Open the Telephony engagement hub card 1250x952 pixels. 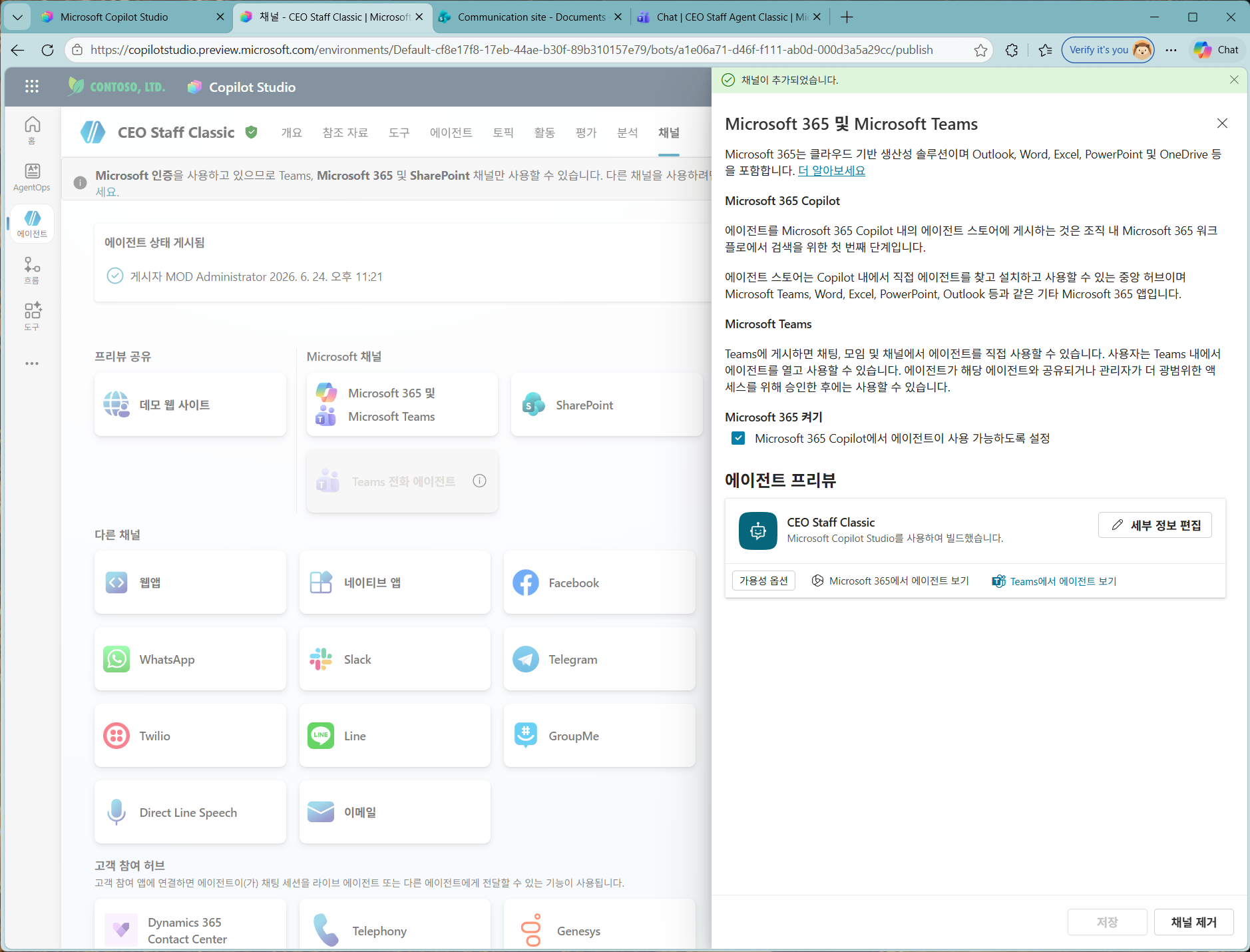coord(395,925)
